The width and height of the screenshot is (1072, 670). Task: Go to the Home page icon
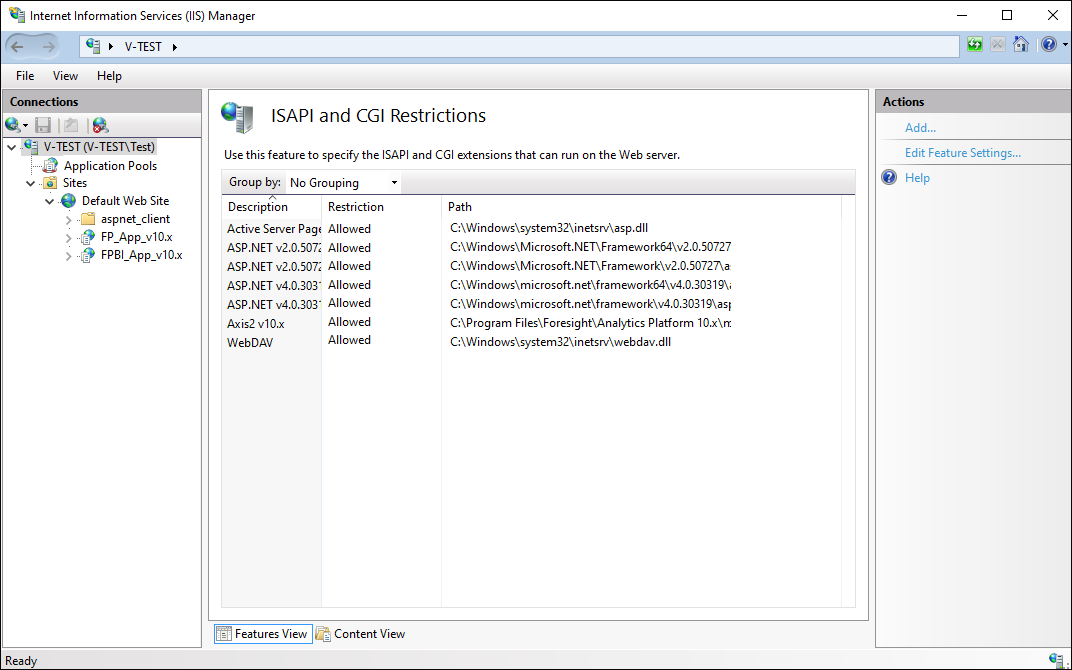[x=1020, y=45]
